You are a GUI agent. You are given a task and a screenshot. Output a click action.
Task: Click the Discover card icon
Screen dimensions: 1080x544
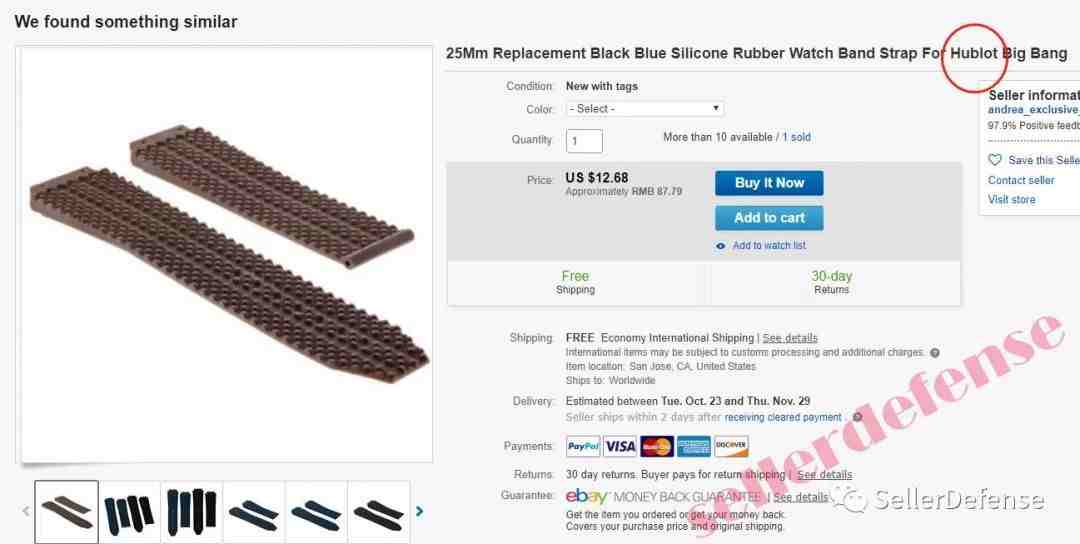[731, 446]
